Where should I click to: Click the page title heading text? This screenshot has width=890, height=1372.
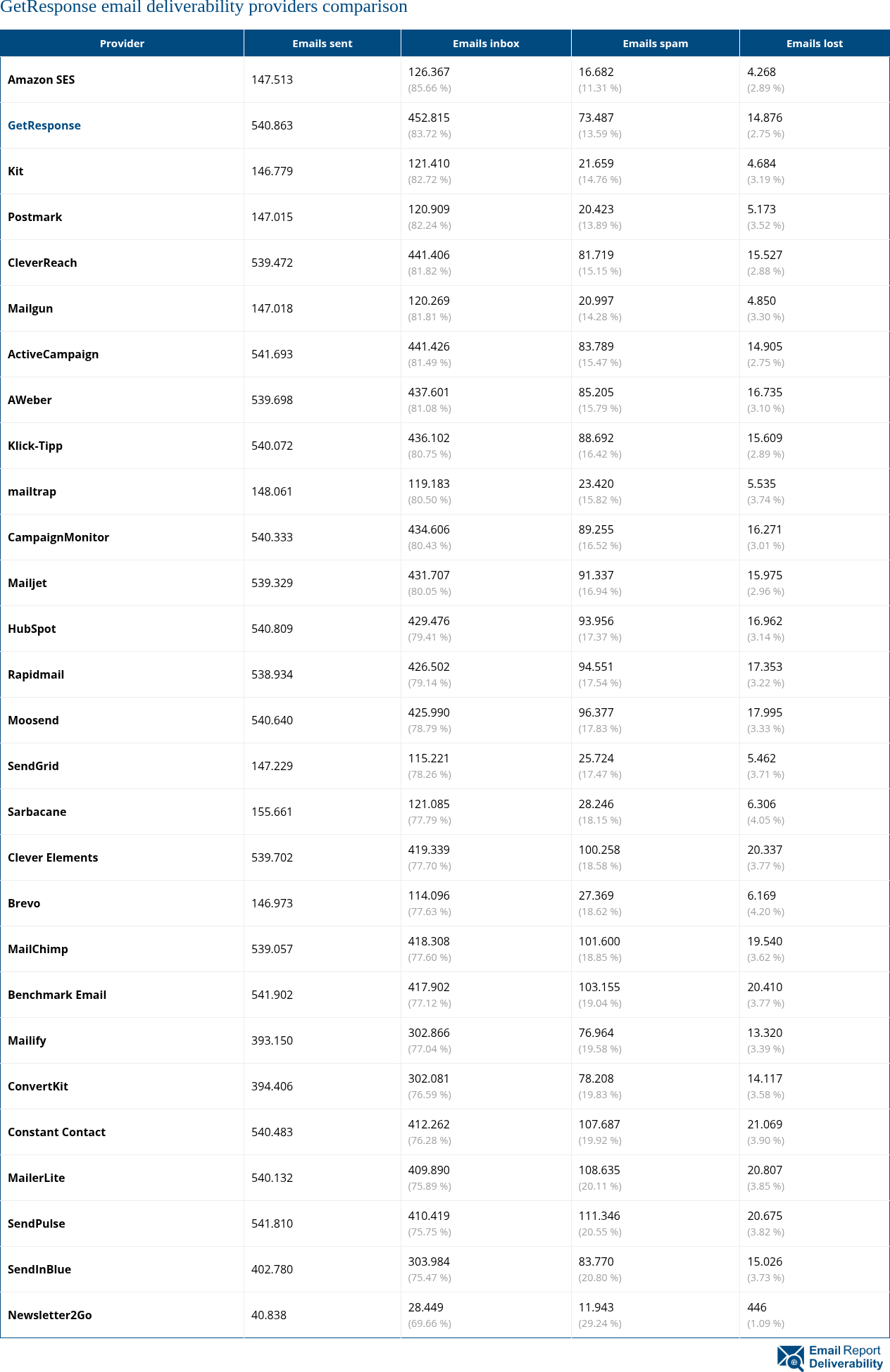204,8
